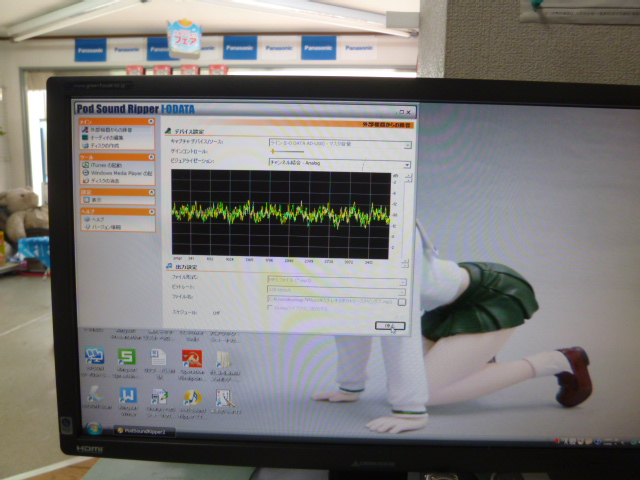Toggle the iTunes library registration checkbox

pos(269,307)
